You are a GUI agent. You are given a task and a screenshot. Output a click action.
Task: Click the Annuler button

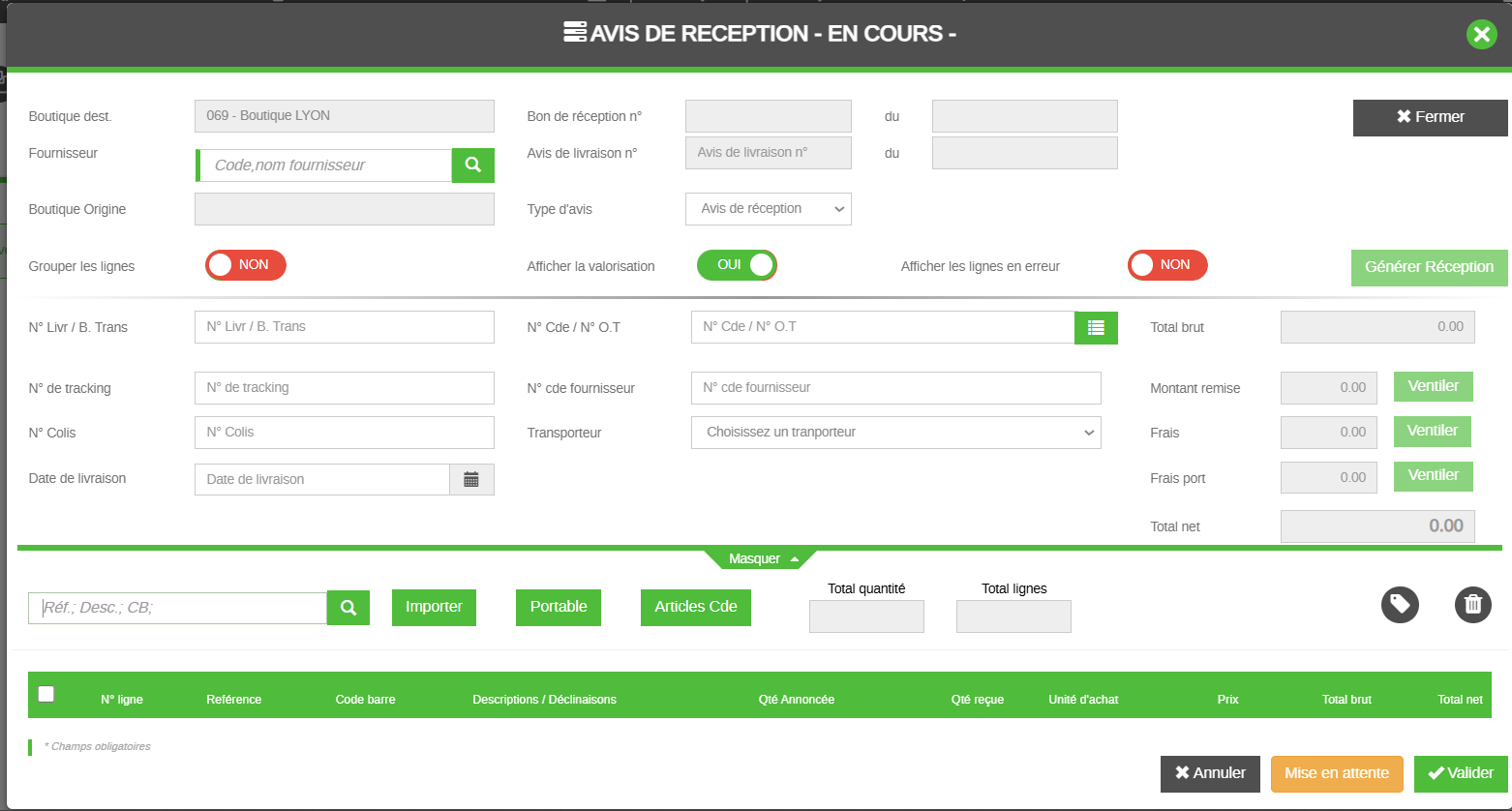tap(1210, 773)
